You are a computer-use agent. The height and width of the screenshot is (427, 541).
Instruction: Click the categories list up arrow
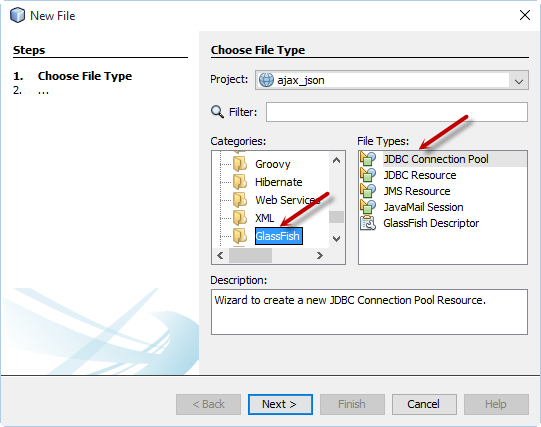pos(336,160)
